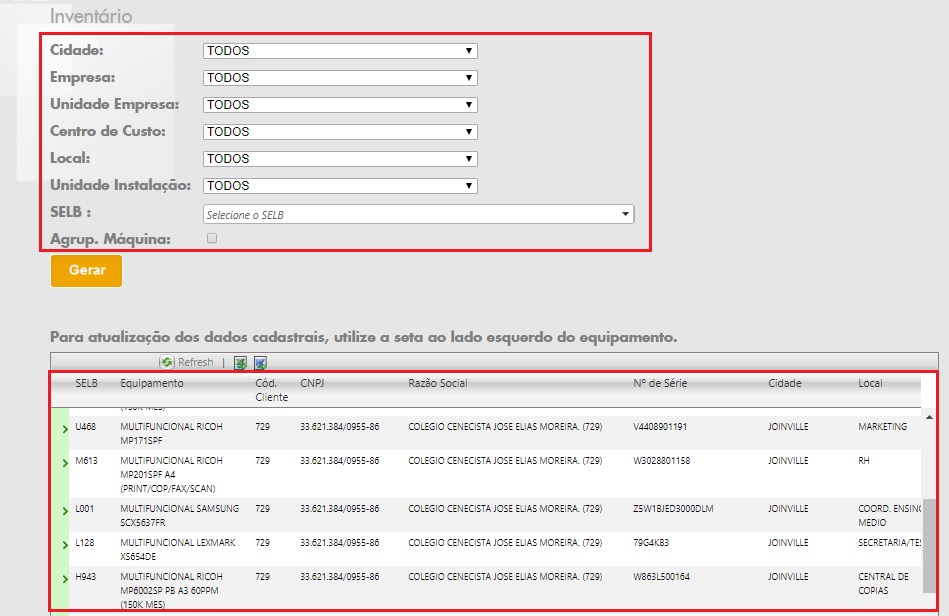
Task: Open the Cidade dropdown filter
Action: click(340, 51)
